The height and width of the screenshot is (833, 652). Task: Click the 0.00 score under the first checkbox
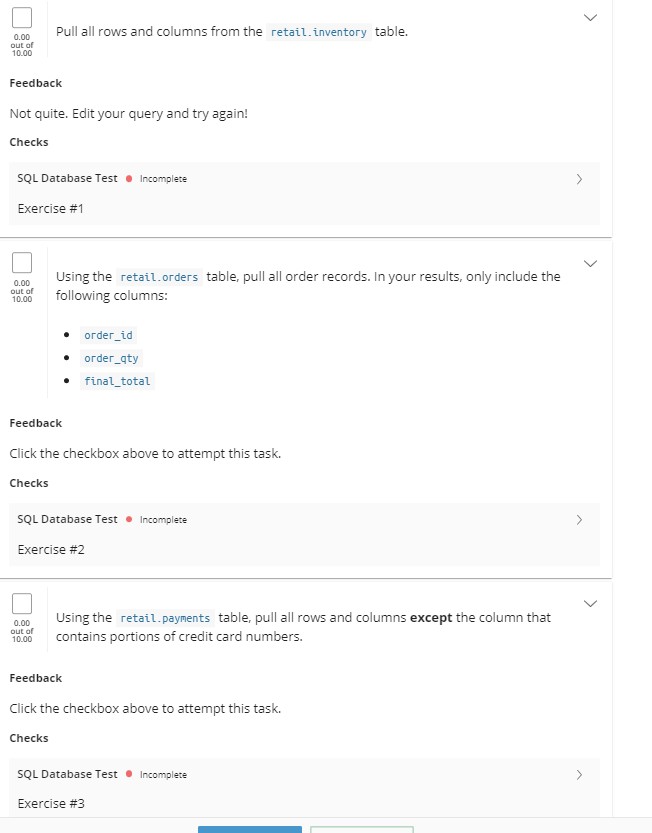coord(22,38)
